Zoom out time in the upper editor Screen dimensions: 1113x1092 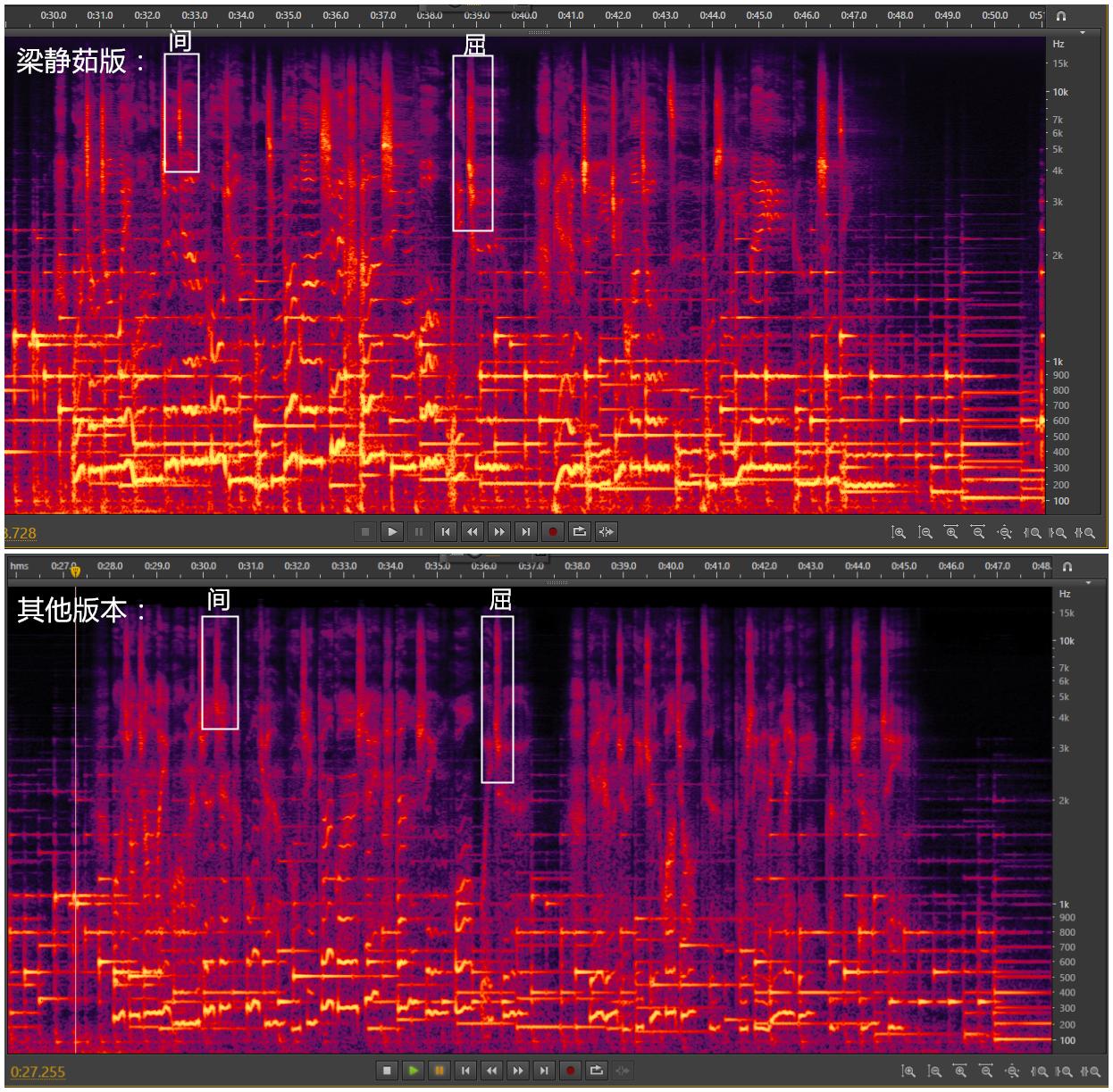point(978,532)
